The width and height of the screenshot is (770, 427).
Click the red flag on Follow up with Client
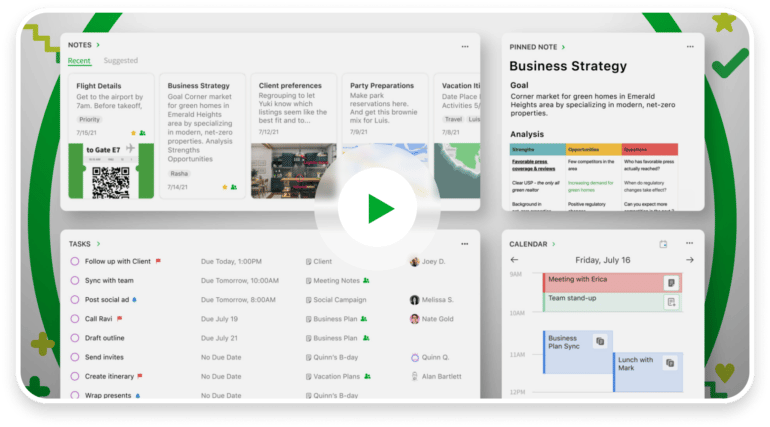[x=158, y=262]
